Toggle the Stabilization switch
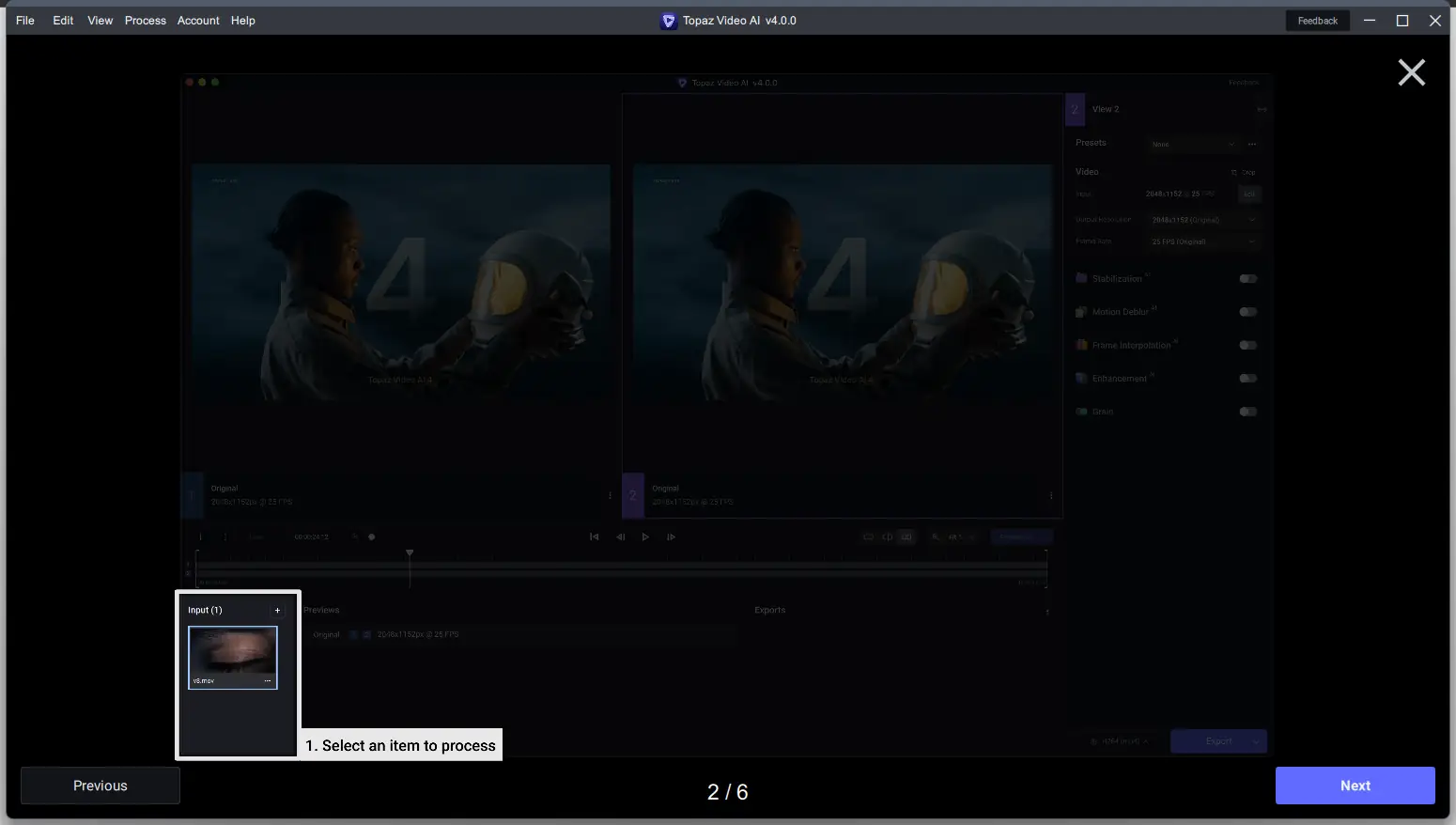Image resolution: width=1456 pixels, height=825 pixels. point(1248,279)
